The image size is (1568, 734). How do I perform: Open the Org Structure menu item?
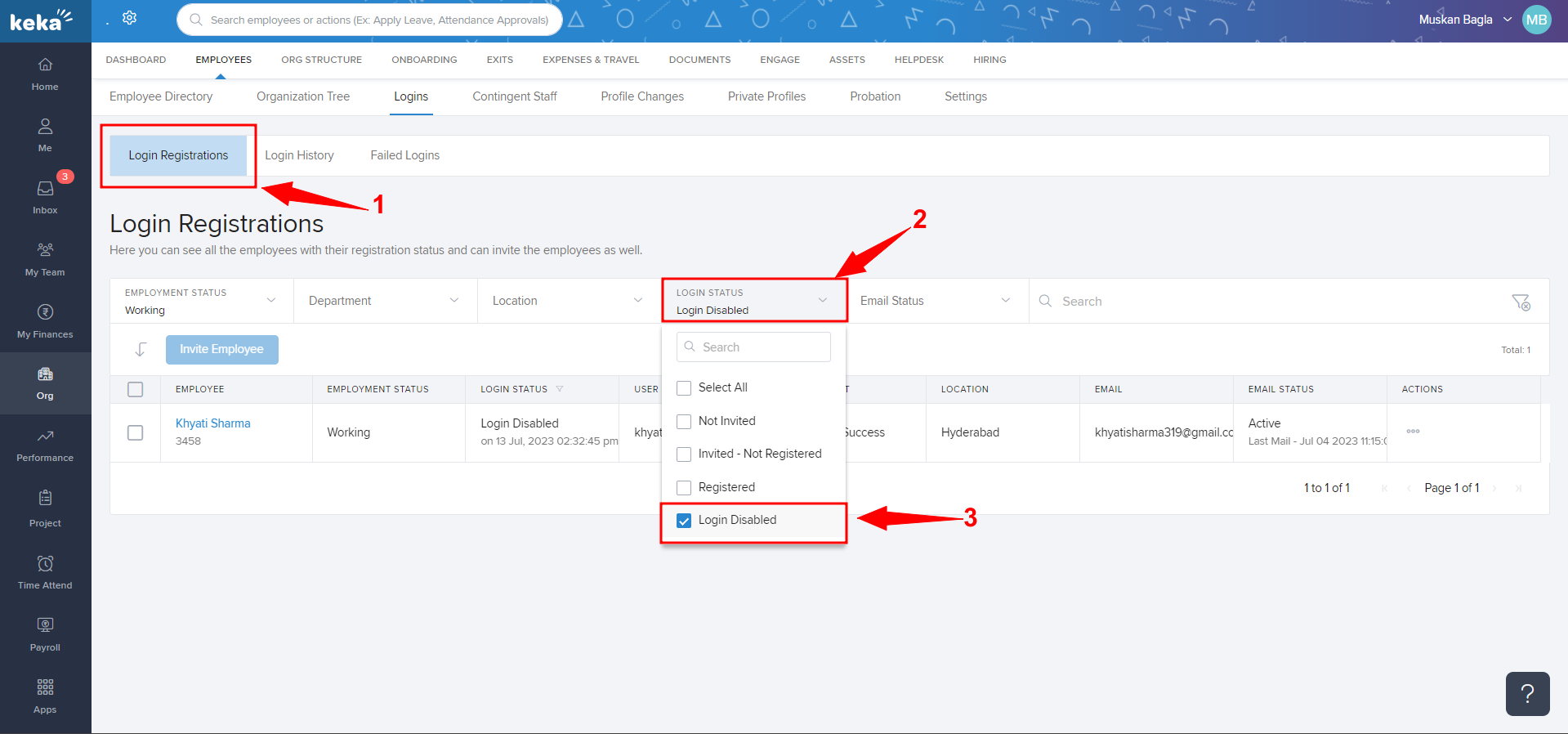click(x=321, y=60)
